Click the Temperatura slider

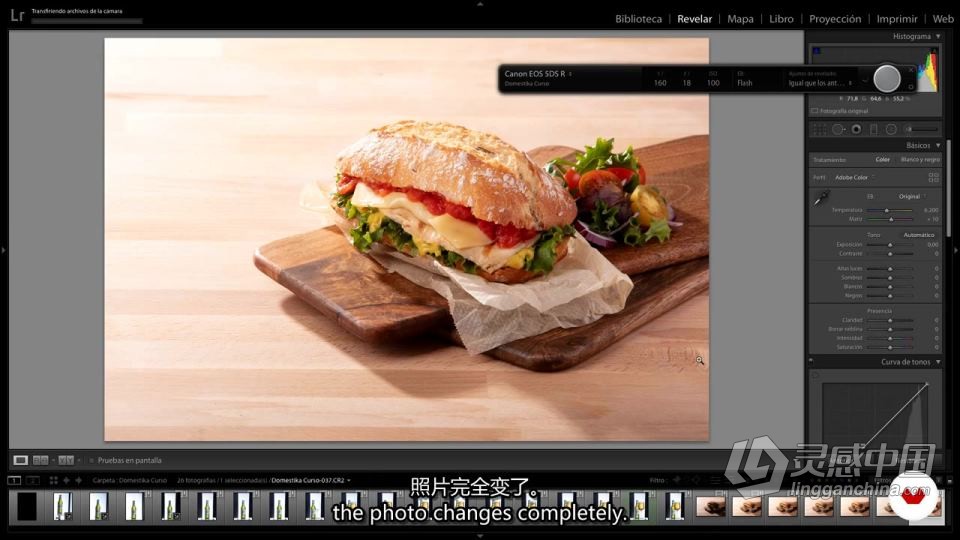(890, 210)
